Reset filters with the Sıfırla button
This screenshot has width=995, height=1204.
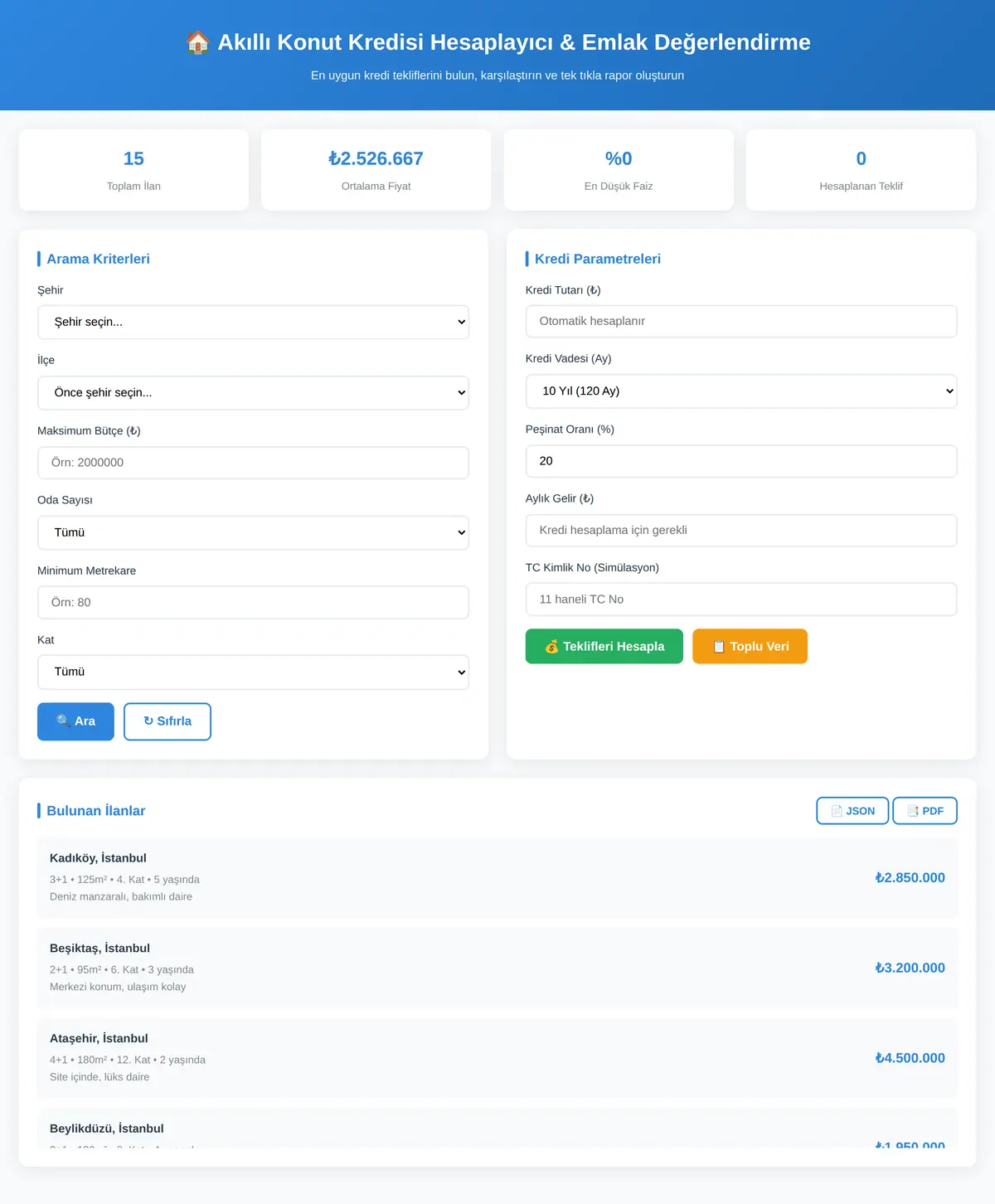coord(167,721)
